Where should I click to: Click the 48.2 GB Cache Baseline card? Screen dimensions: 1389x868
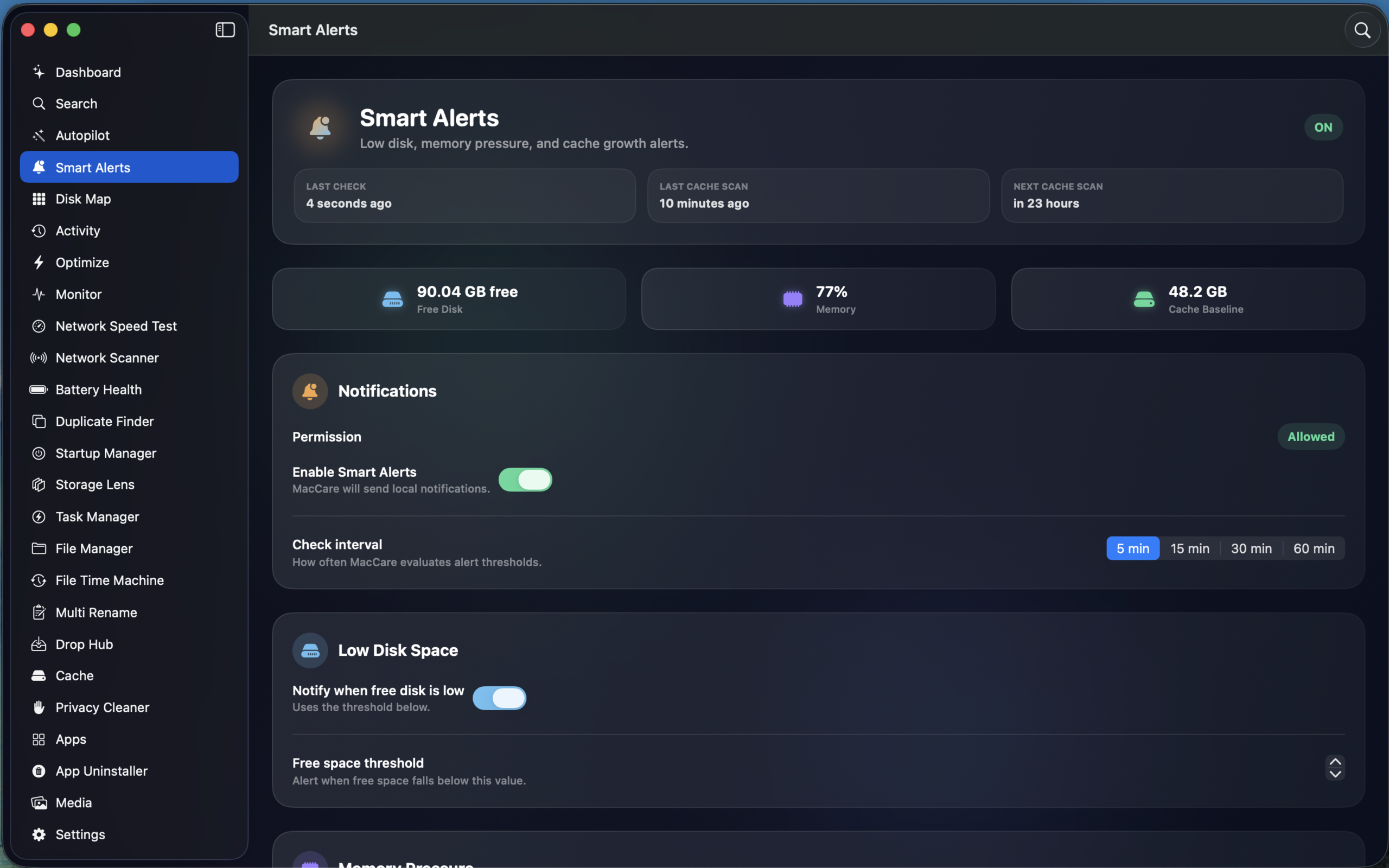pos(1188,299)
